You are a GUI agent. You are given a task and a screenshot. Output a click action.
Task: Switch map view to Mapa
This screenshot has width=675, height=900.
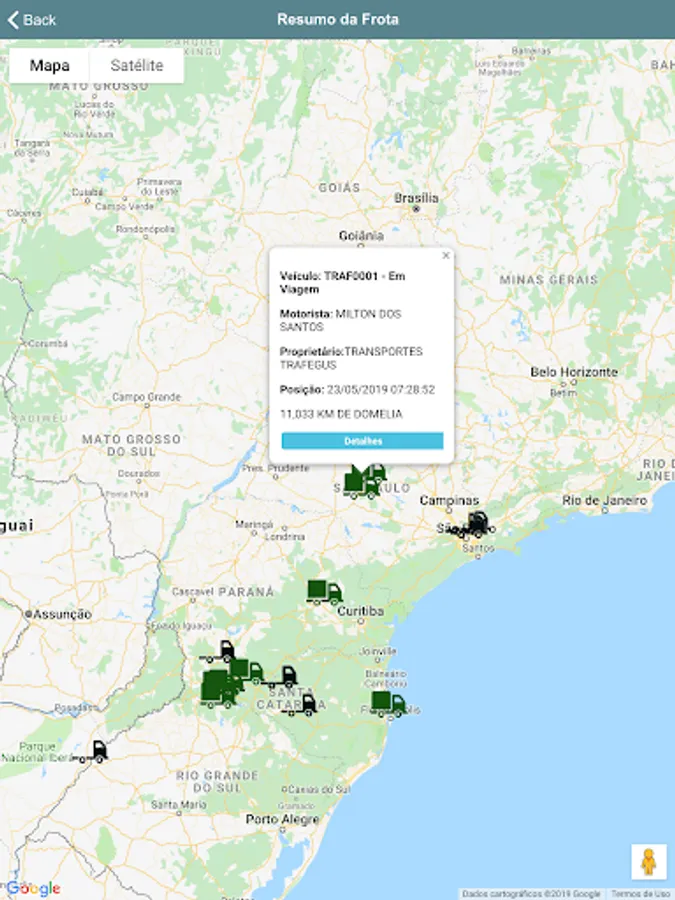[x=49, y=65]
